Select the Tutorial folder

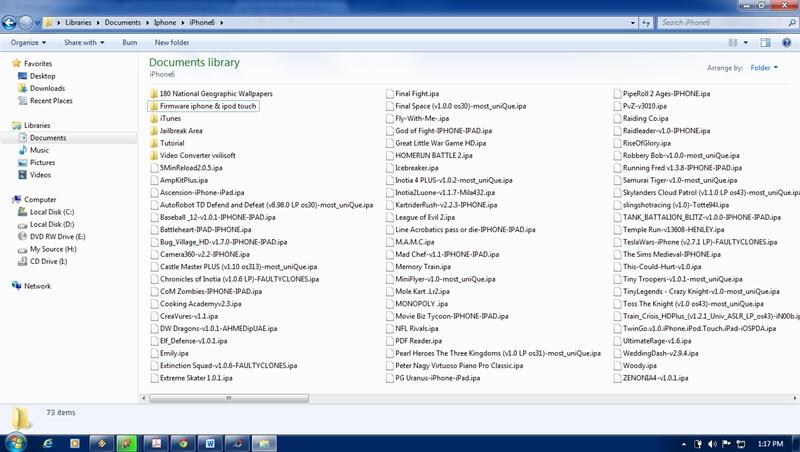[172, 143]
